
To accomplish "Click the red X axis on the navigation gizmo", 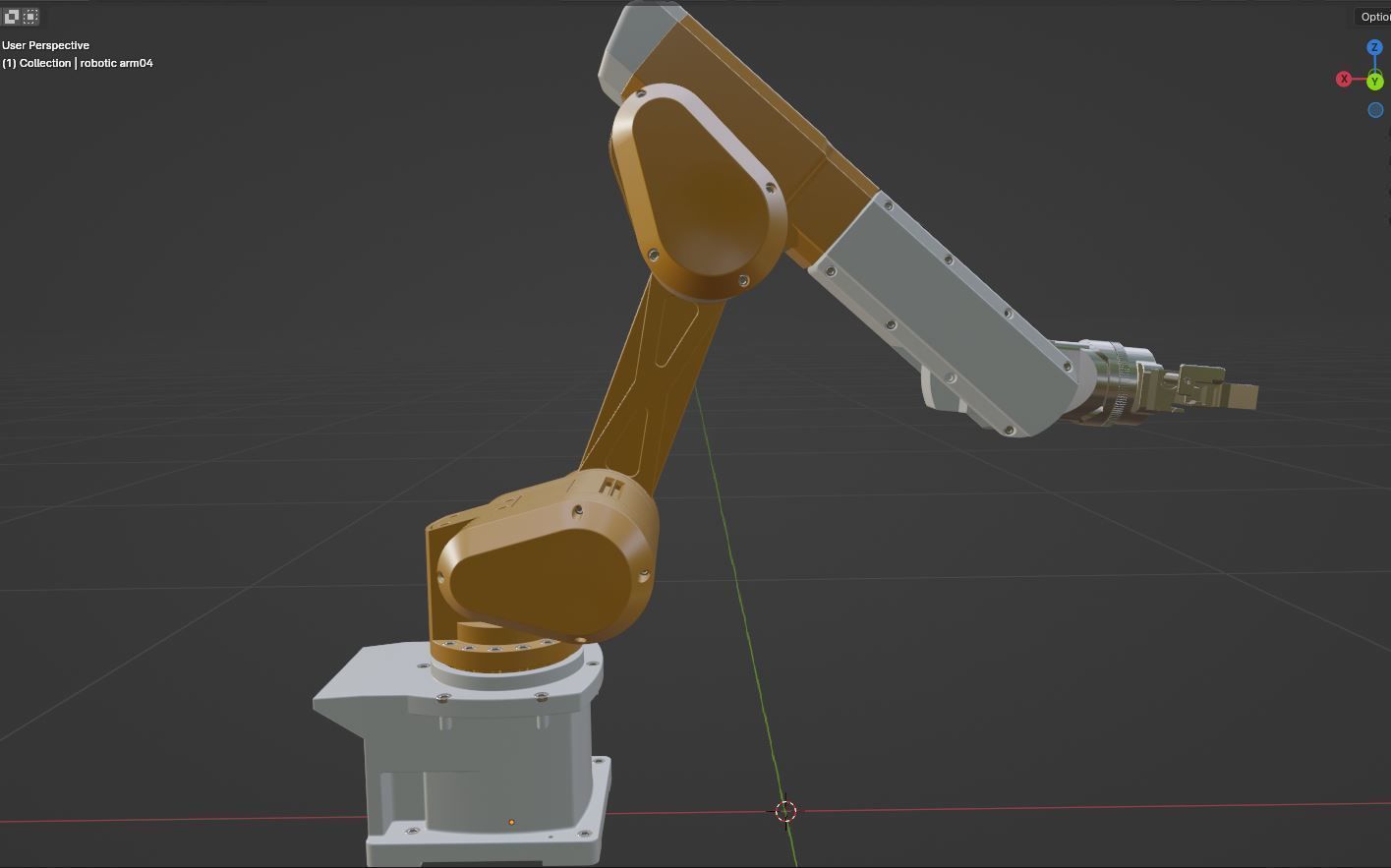I will click(x=1344, y=79).
